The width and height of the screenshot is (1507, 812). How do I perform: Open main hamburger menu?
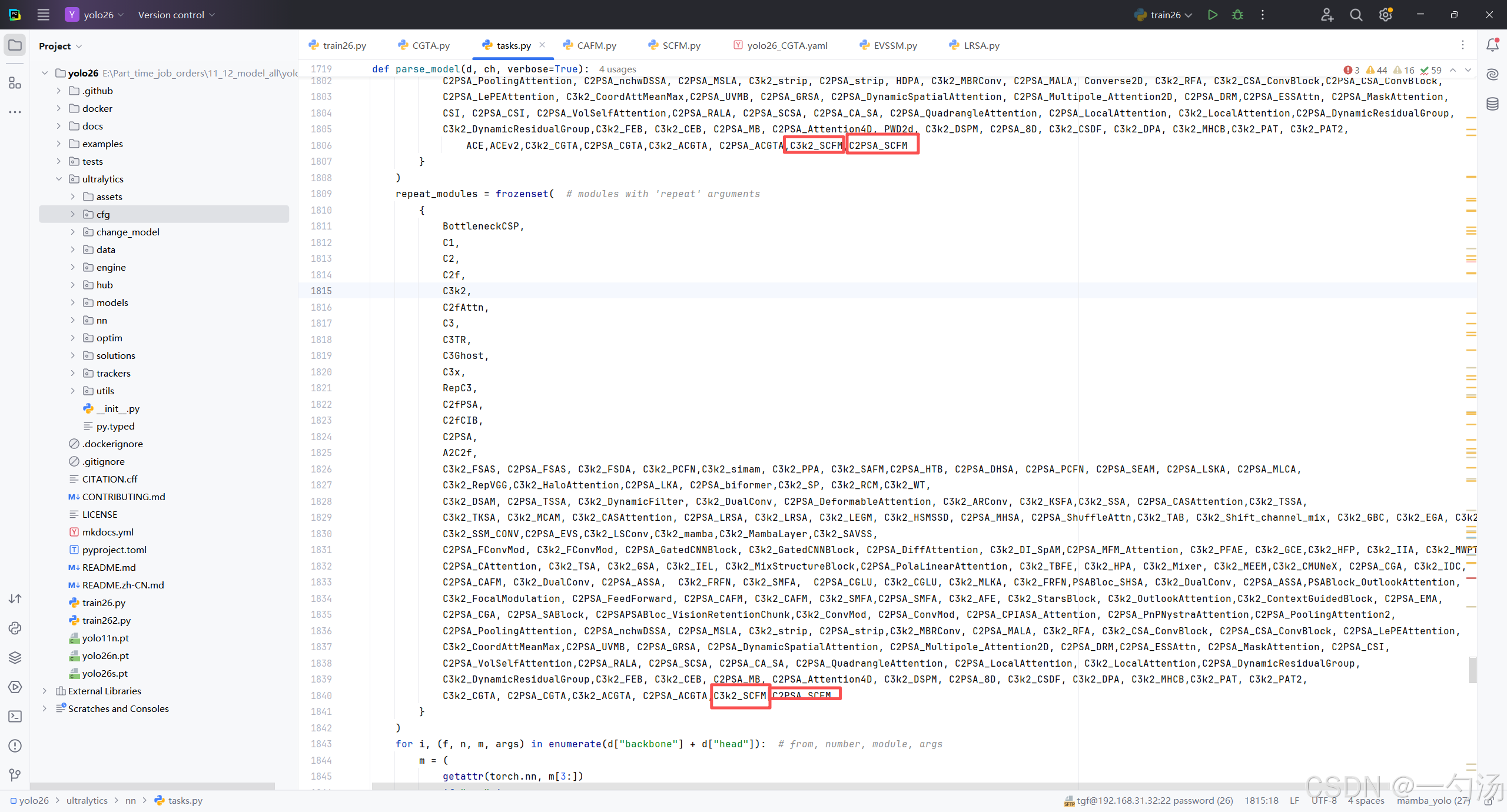(x=43, y=15)
